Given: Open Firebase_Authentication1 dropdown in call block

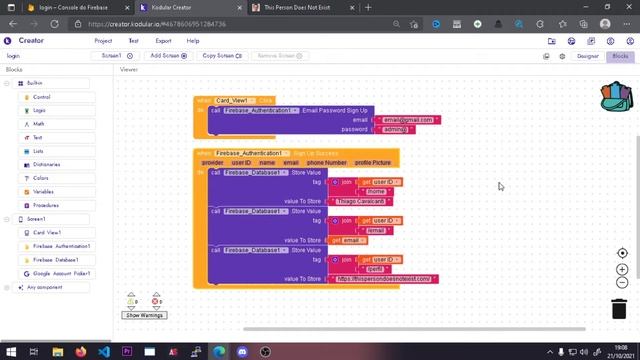Looking at the screenshot, I should 261,111.
